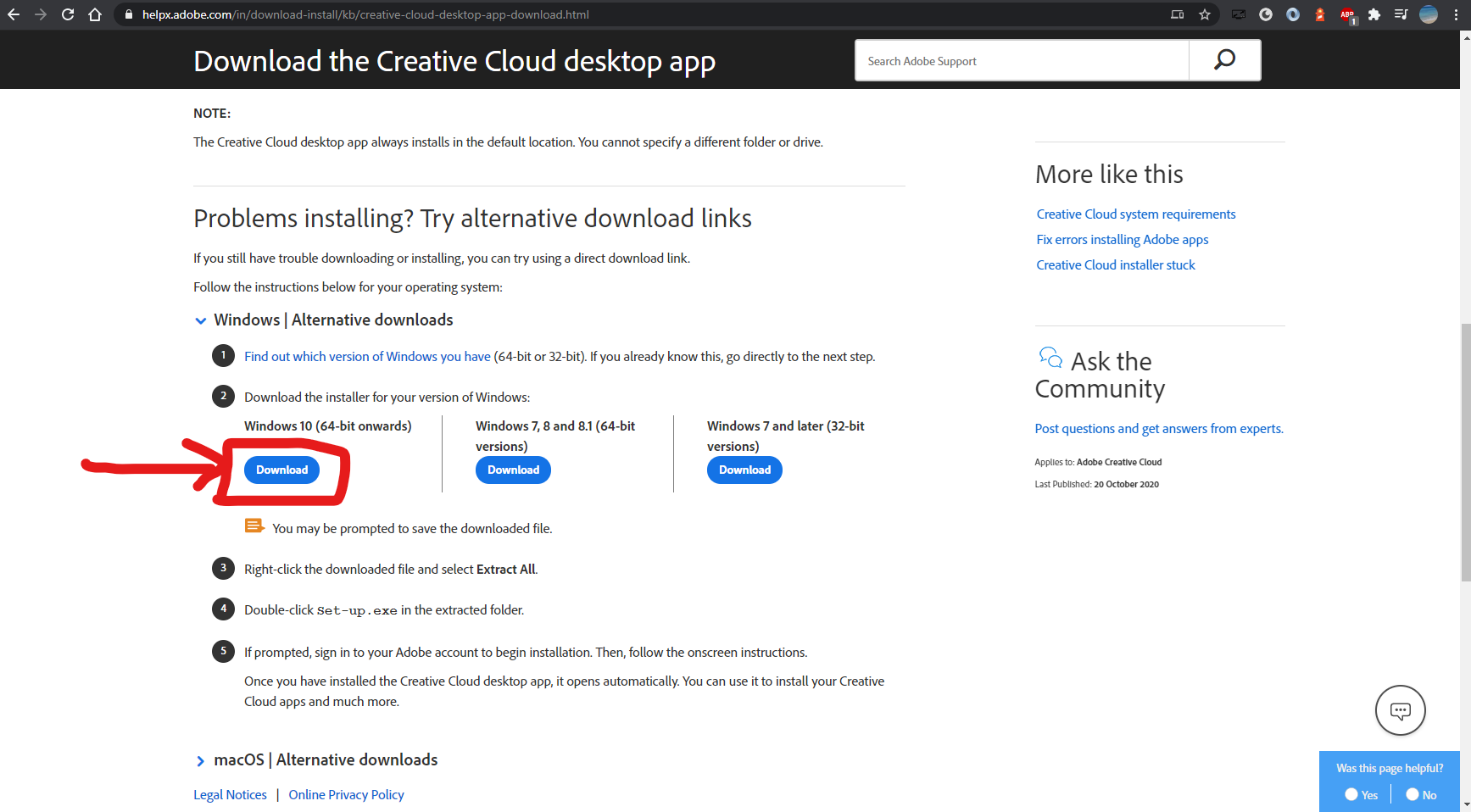Open Online Privacy Policy link
This screenshot has width=1471, height=812.
point(346,795)
